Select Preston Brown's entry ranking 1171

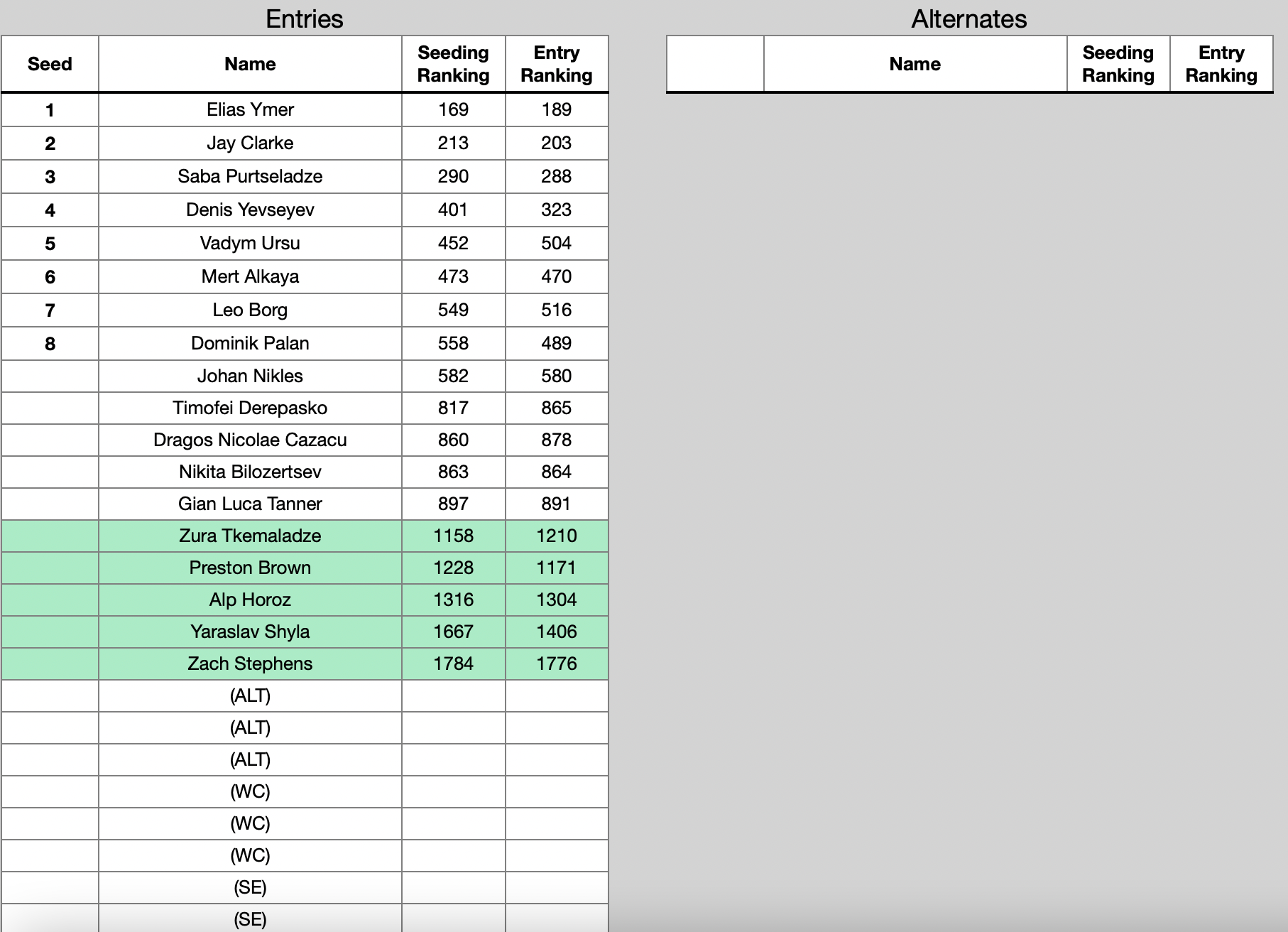click(x=556, y=568)
